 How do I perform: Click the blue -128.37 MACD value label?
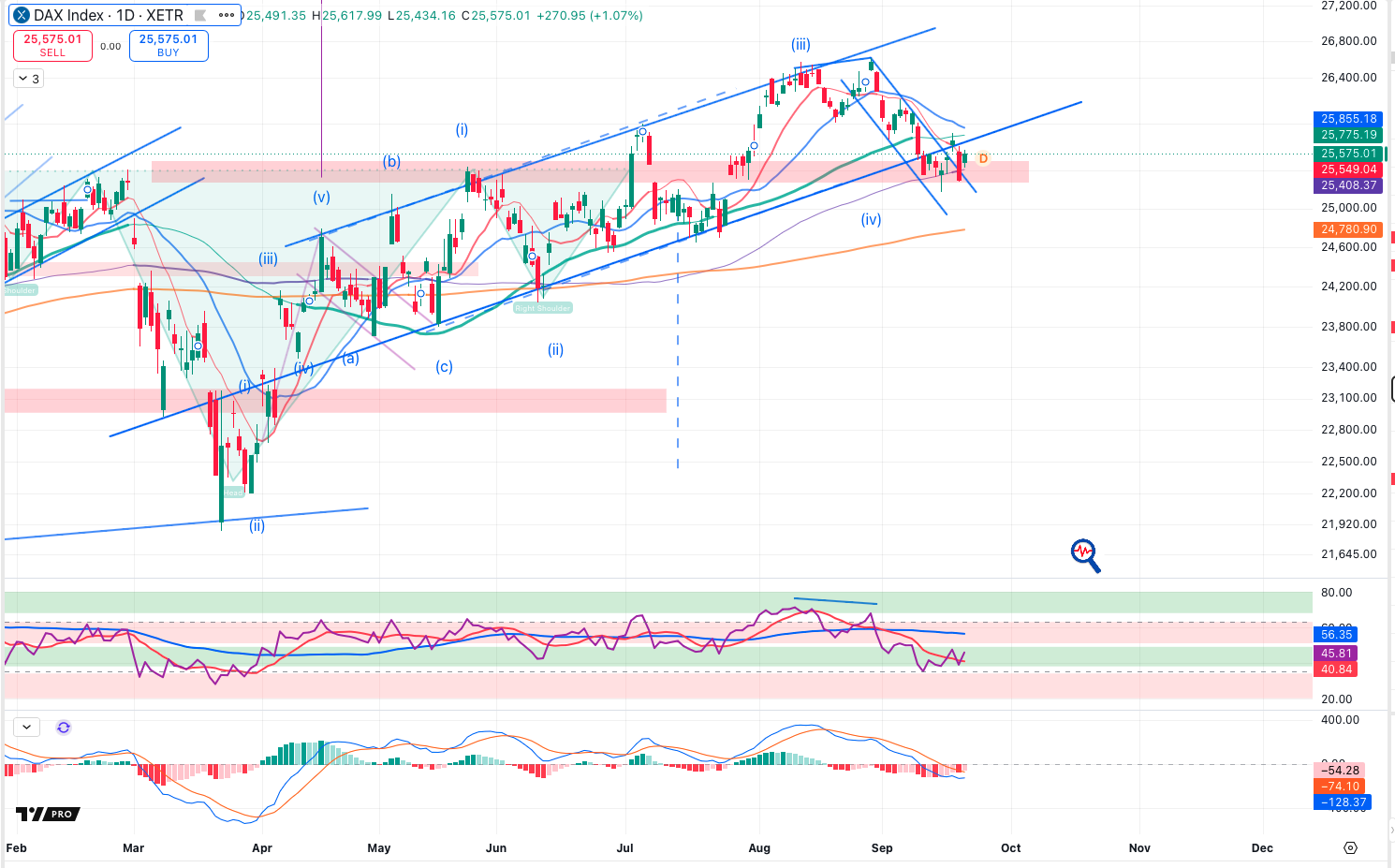pos(1344,802)
